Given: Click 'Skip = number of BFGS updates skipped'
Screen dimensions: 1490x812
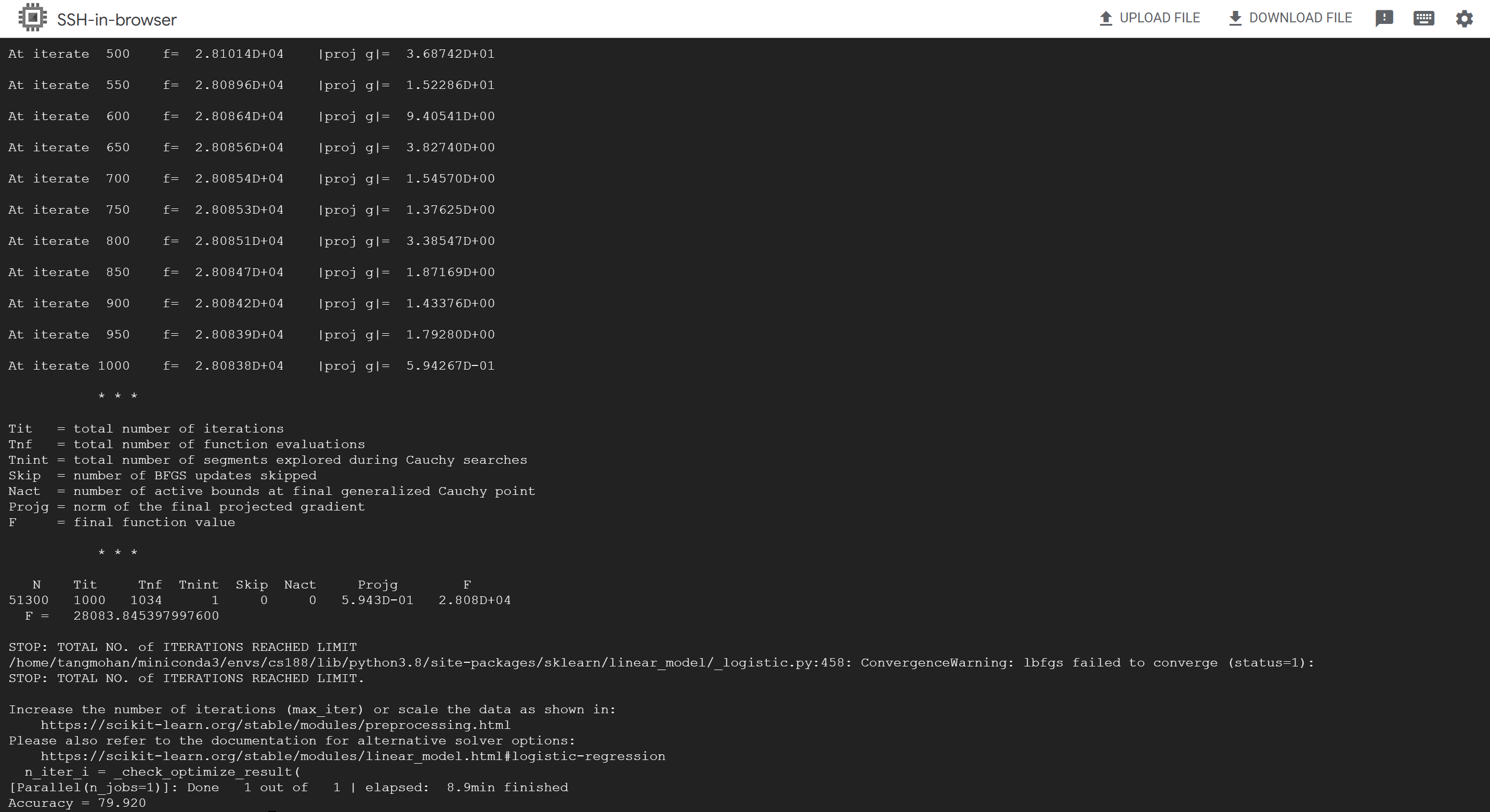Looking at the screenshot, I should 163,476.
